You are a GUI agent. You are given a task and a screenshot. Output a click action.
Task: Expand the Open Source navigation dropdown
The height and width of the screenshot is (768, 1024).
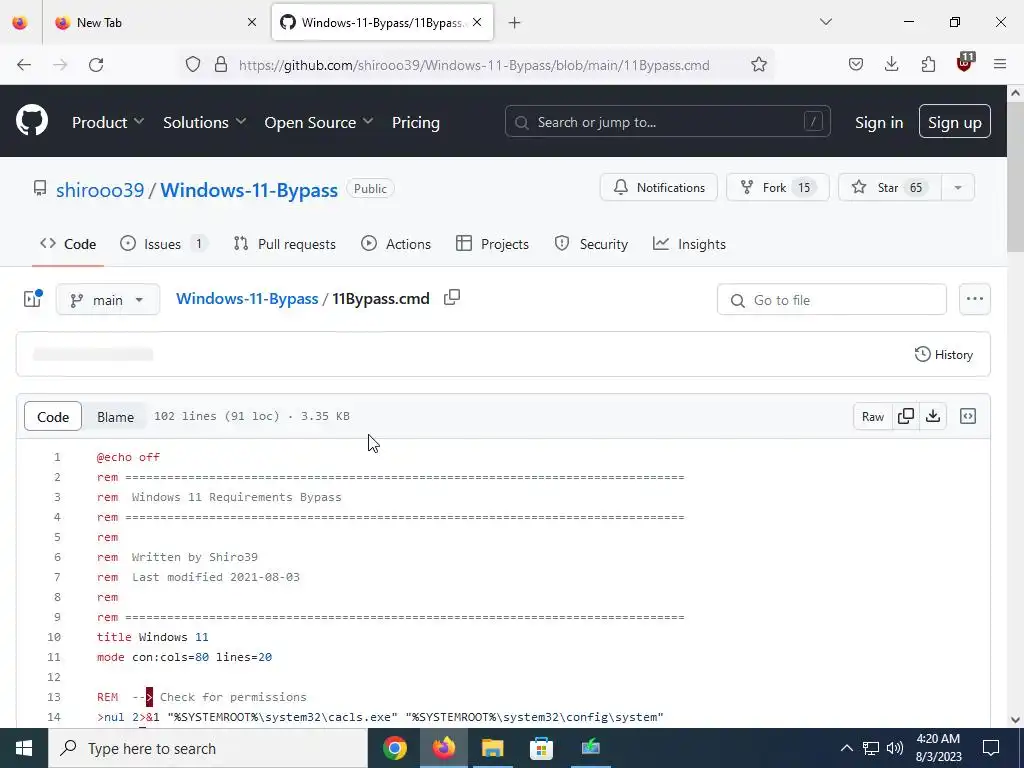coord(319,122)
